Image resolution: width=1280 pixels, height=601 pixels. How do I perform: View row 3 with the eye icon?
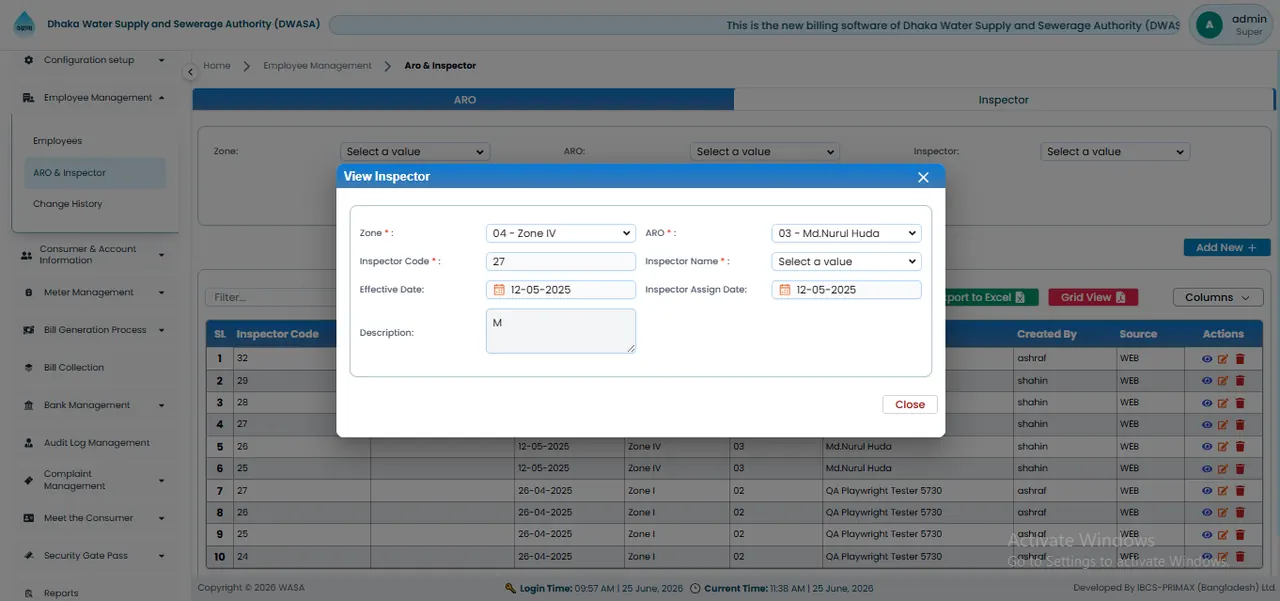[1207, 402]
